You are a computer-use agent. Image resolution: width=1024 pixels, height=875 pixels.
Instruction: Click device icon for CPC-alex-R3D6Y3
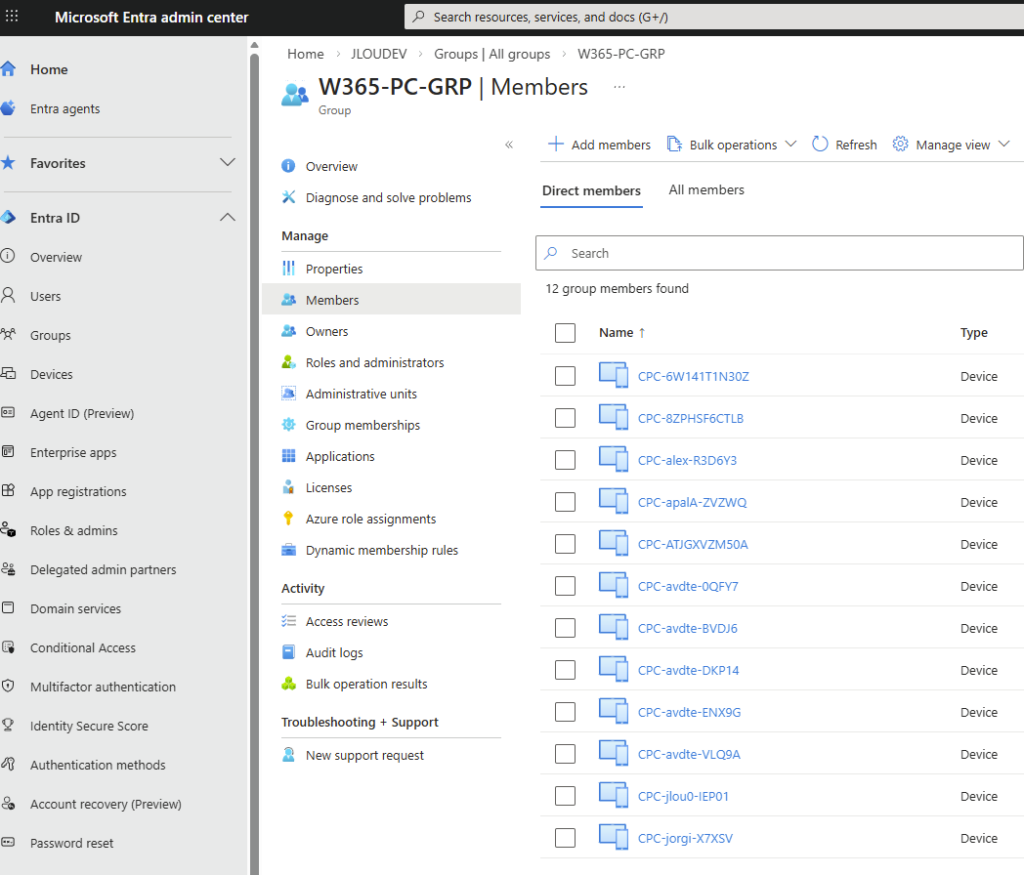point(613,460)
